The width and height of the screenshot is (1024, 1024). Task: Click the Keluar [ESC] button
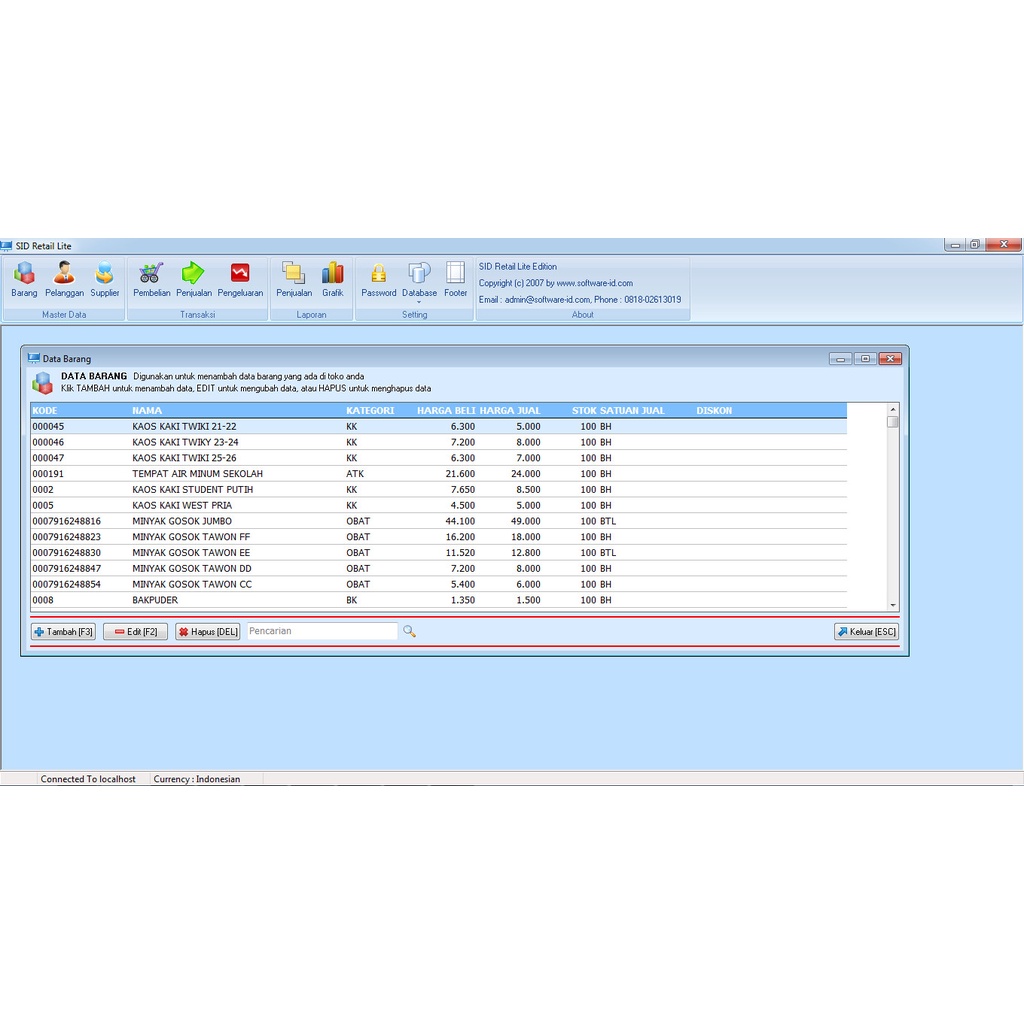(865, 631)
